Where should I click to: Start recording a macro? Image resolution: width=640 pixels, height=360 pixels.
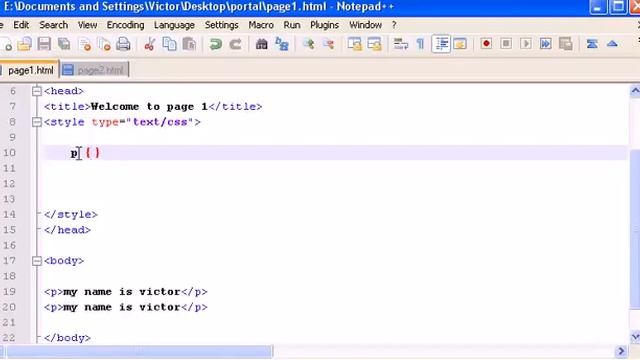point(486,44)
